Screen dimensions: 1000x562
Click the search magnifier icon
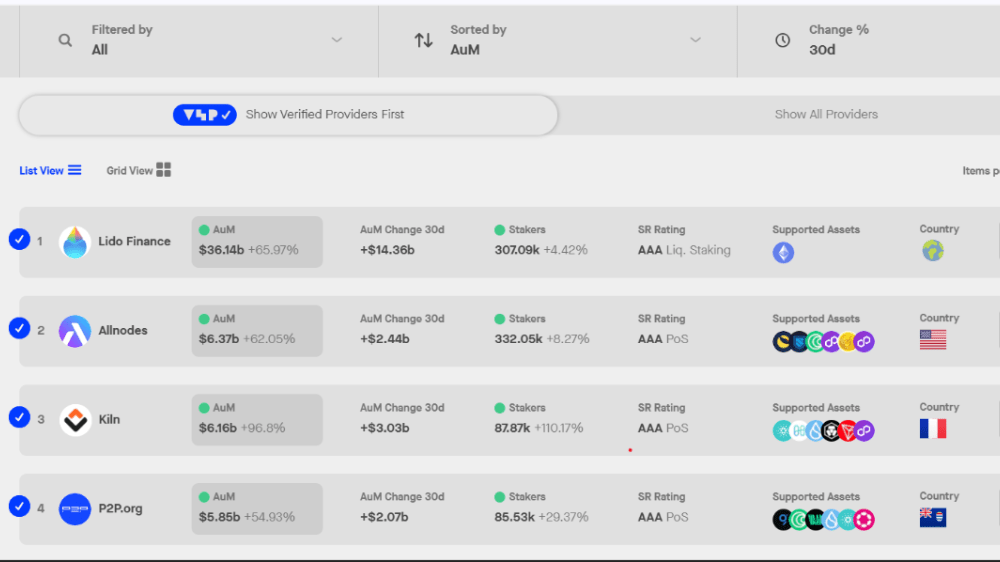pyautogui.click(x=65, y=41)
